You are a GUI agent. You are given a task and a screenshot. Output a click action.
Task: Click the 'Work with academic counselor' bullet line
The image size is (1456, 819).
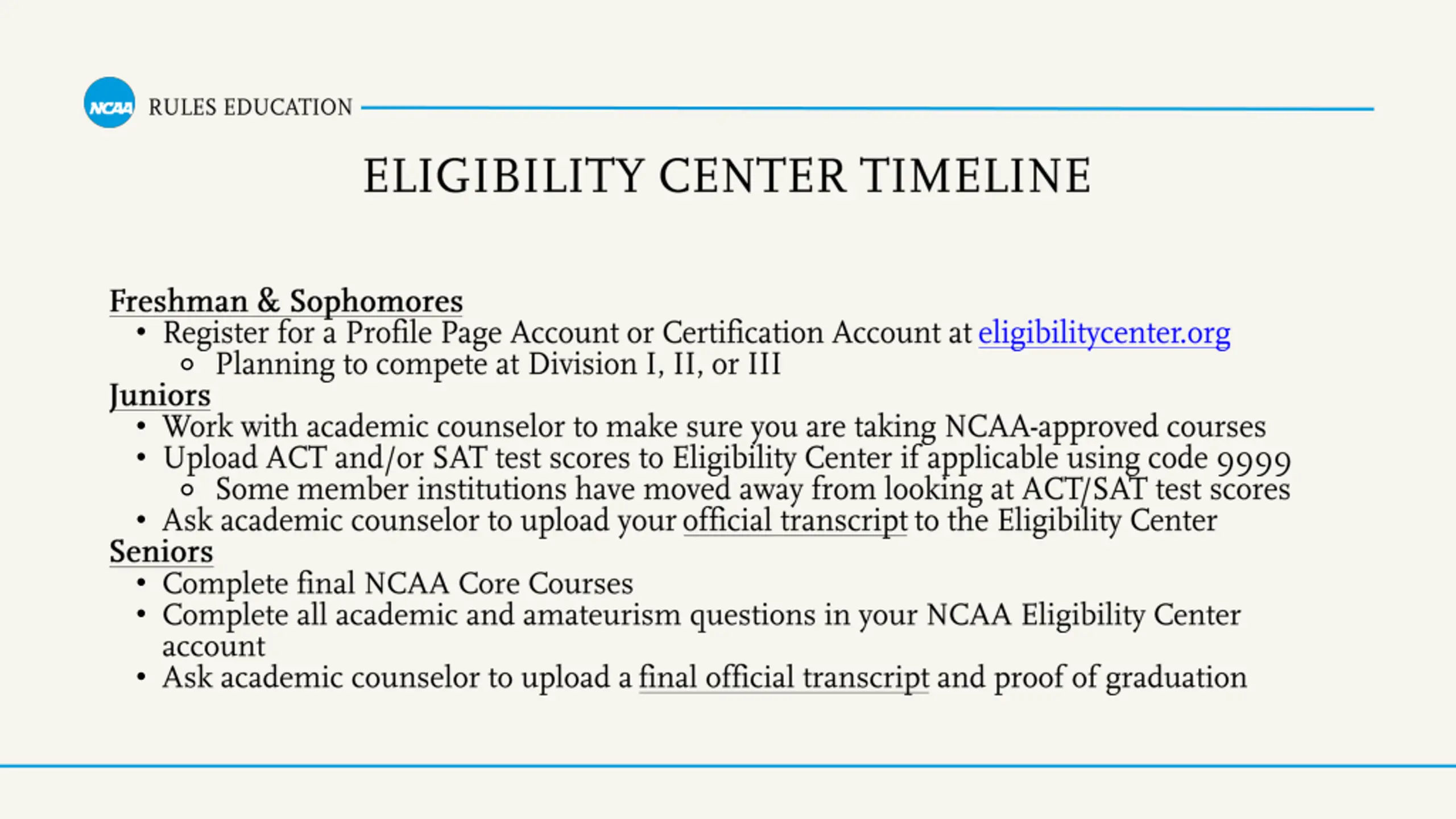coord(714,427)
